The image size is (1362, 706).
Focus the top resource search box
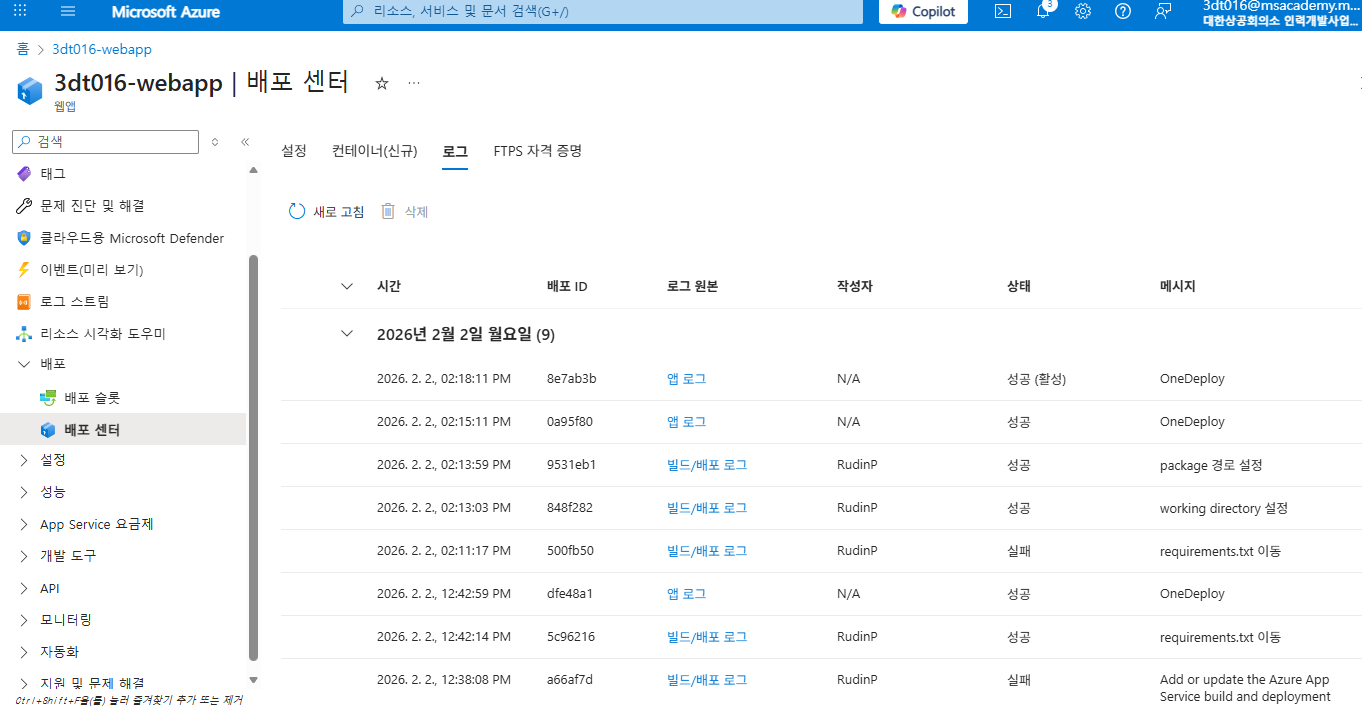click(x=603, y=11)
